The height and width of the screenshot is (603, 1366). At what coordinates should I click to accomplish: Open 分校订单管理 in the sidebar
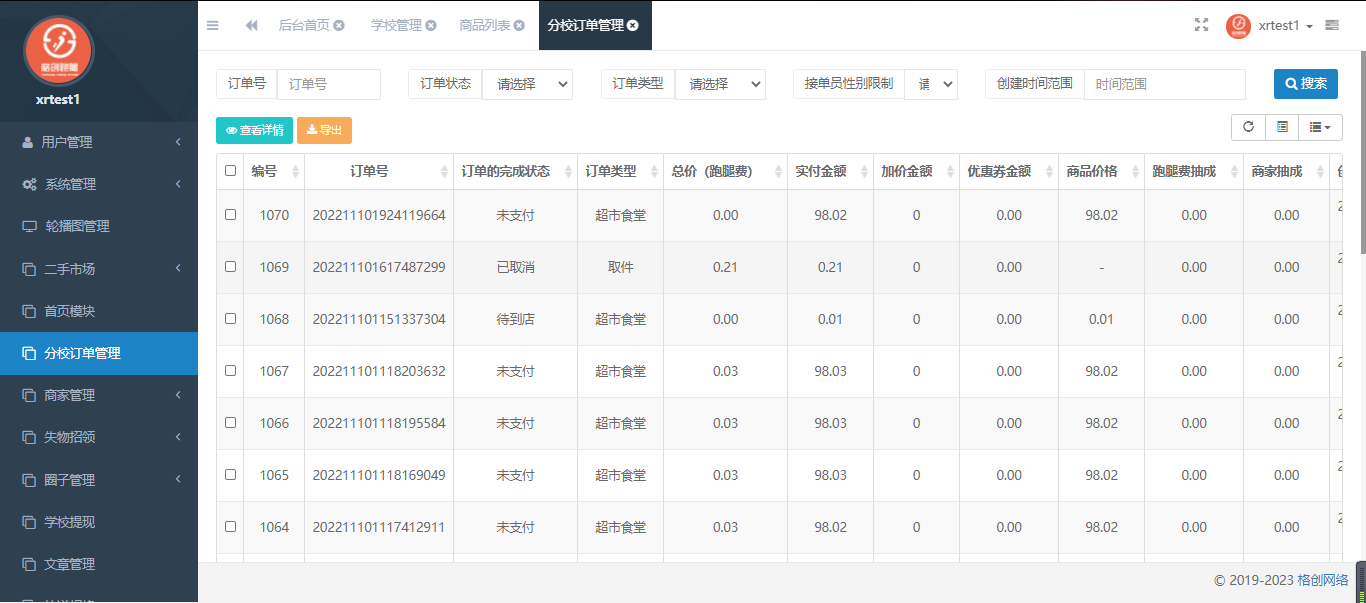(99, 353)
